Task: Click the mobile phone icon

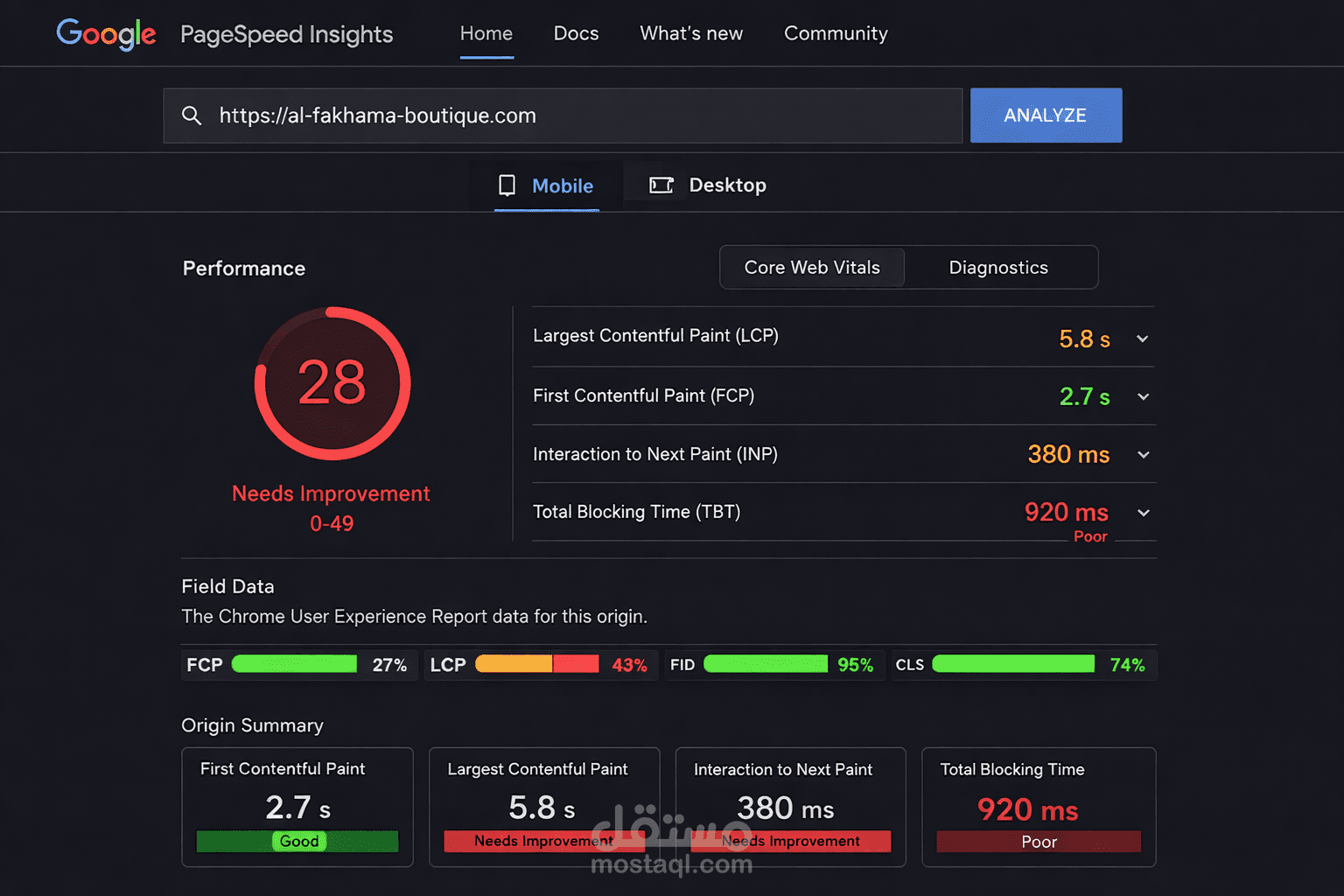Action: point(507,185)
